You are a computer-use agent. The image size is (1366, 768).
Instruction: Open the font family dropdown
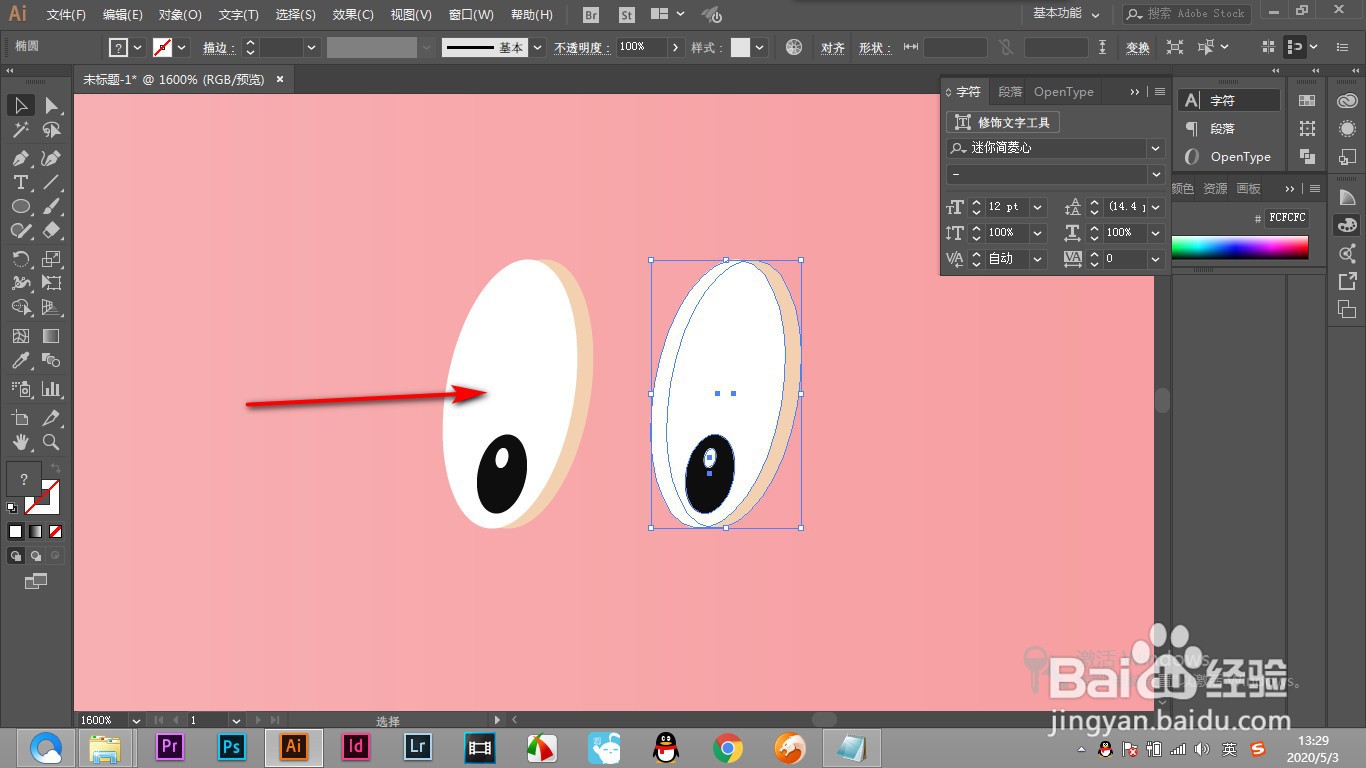[x=1156, y=148]
